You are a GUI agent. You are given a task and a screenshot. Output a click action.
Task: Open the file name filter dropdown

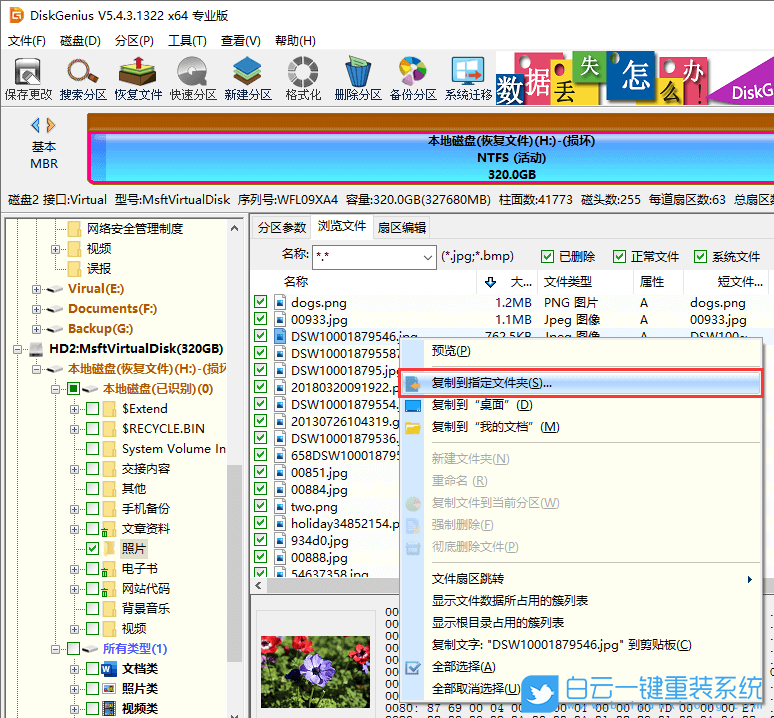[x=425, y=257]
